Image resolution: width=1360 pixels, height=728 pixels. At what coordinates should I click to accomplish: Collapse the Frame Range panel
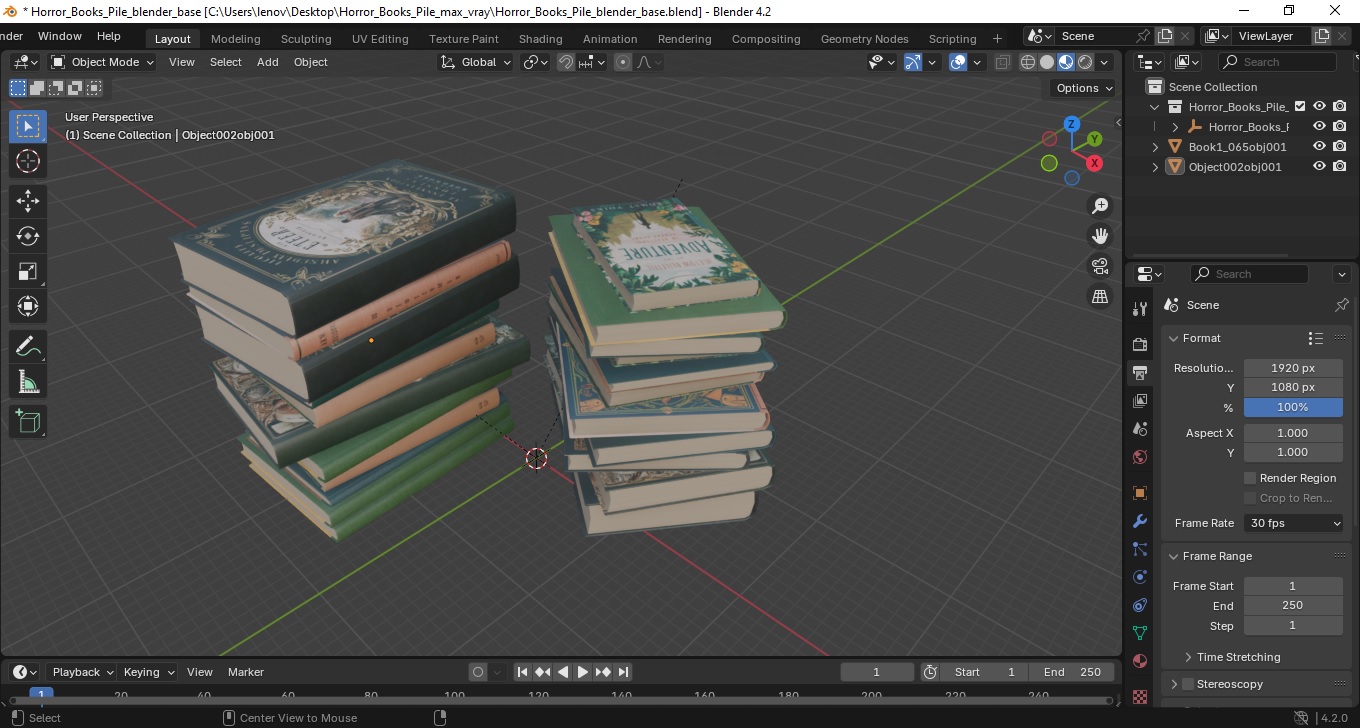(1174, 556)
